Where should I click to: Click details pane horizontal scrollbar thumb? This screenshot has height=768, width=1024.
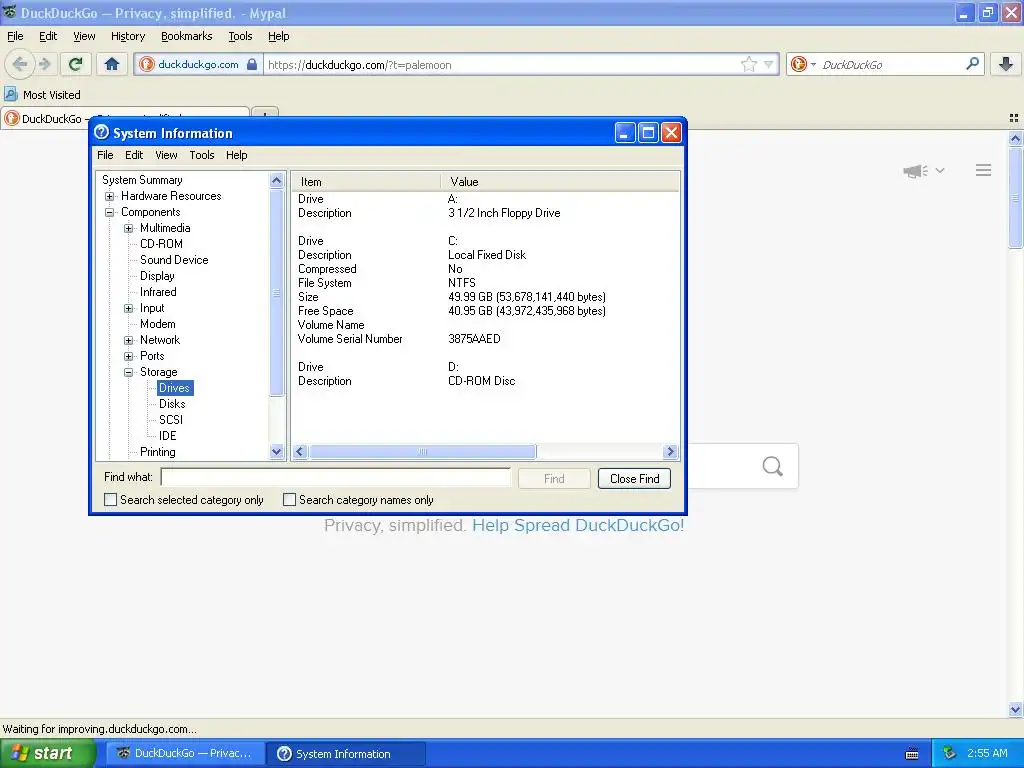(422, 451)
